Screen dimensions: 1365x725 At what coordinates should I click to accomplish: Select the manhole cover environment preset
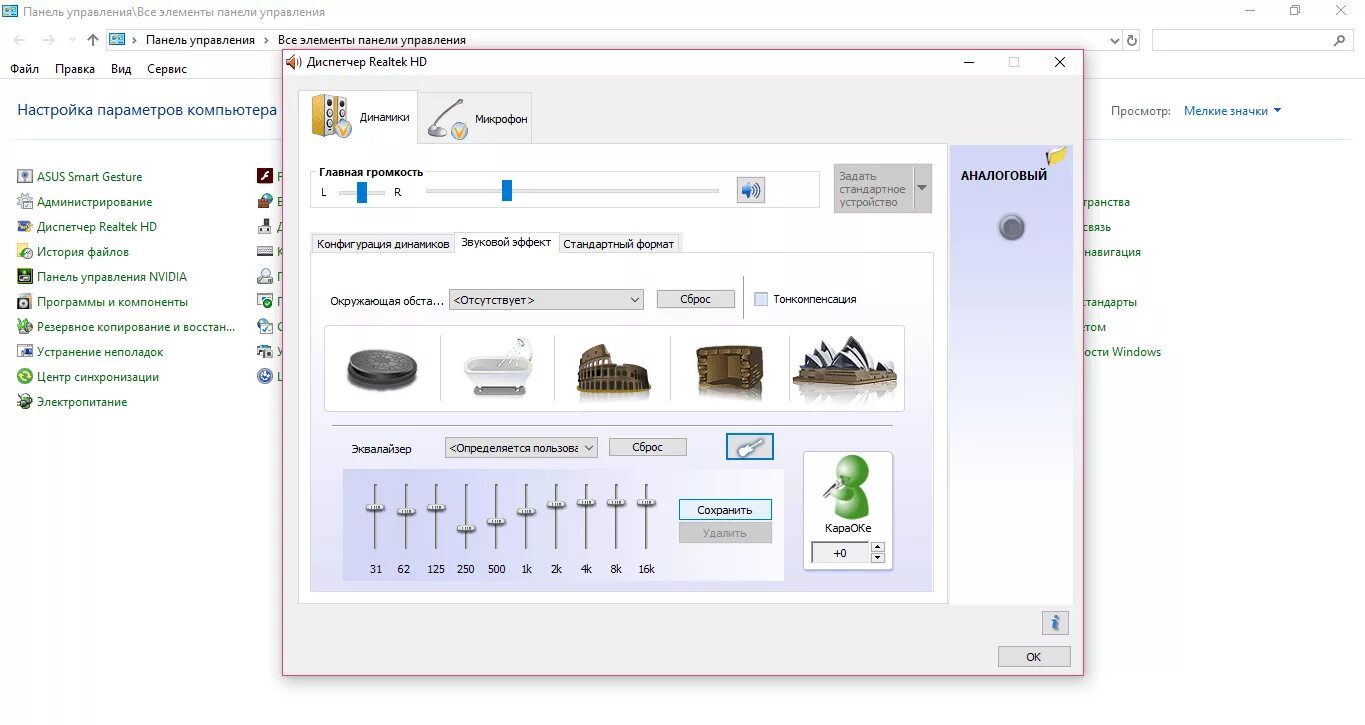[x=381, y=368]
